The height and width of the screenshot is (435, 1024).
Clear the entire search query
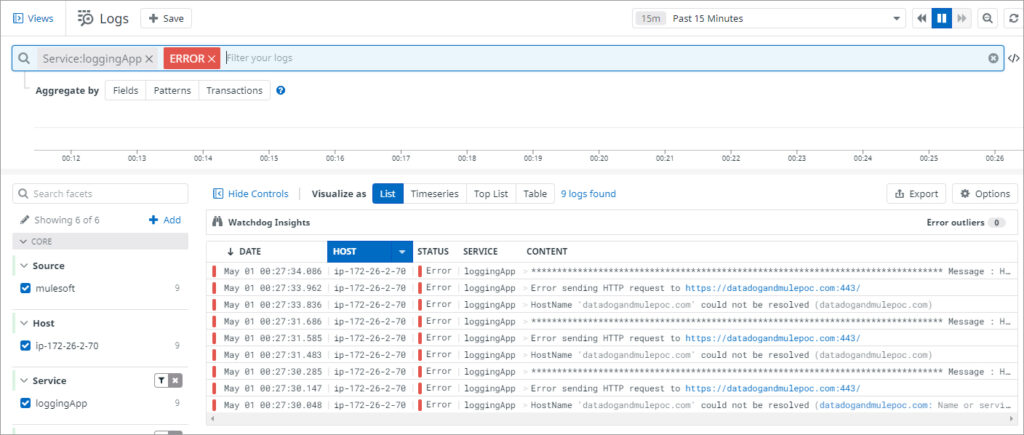tap(993, 58)
